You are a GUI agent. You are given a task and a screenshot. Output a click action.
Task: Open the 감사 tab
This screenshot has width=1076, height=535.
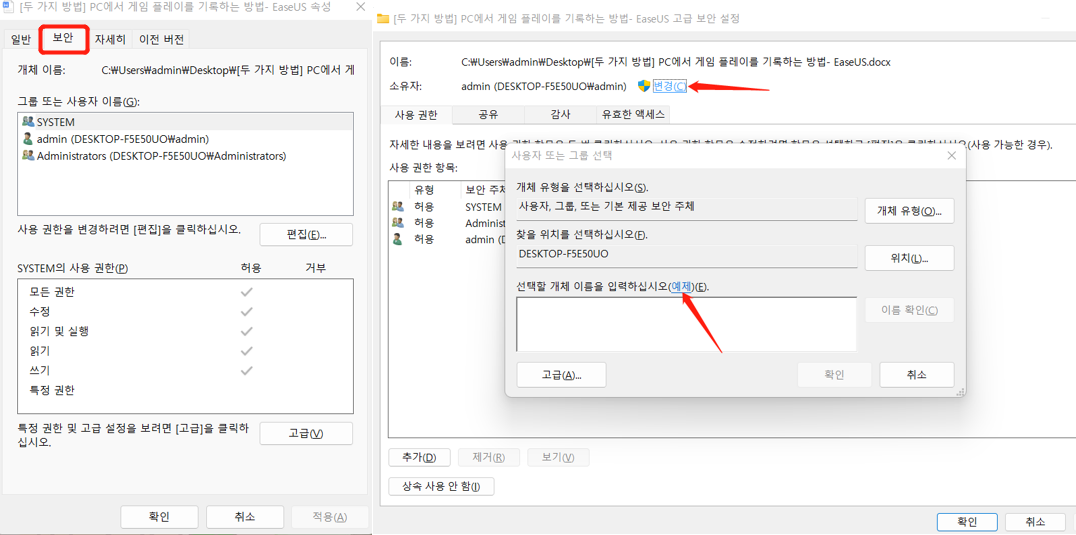pyautogui.click(x=561, y=115)
